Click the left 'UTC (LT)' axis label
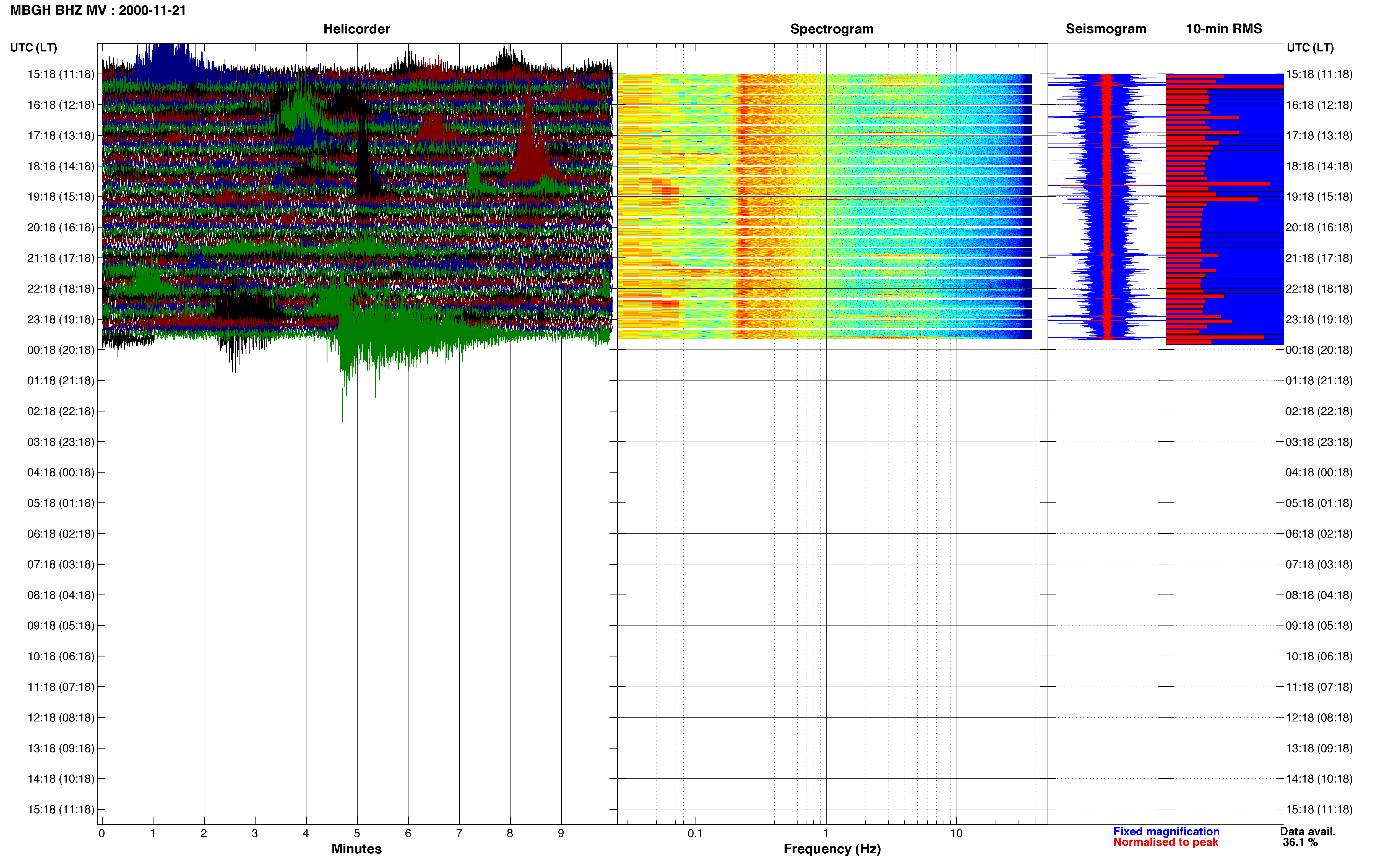This screenshot has width=1388, height=868. (x=34, y=48)
